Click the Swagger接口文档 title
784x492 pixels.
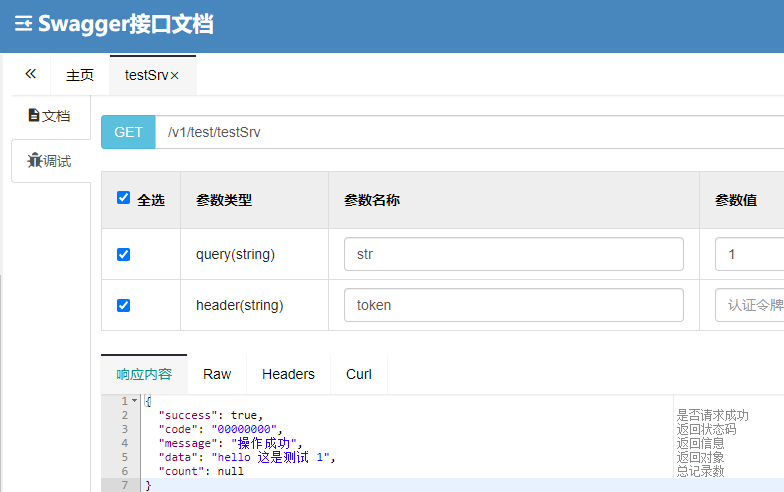126,24
